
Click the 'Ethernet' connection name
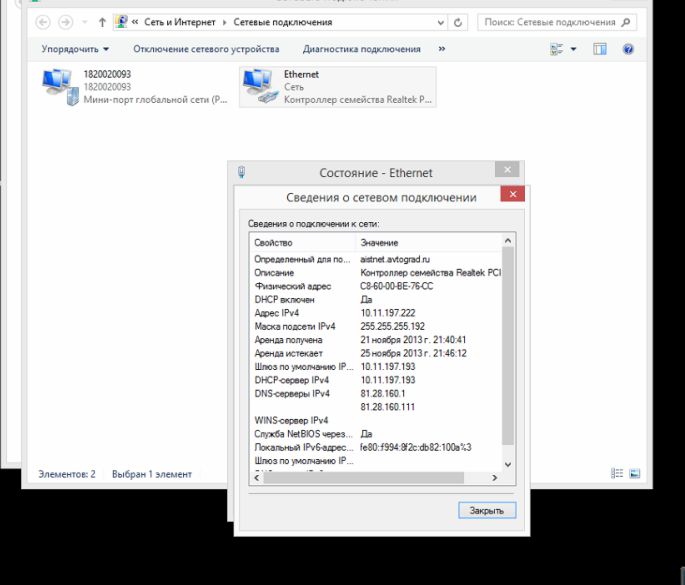point(301,74)
